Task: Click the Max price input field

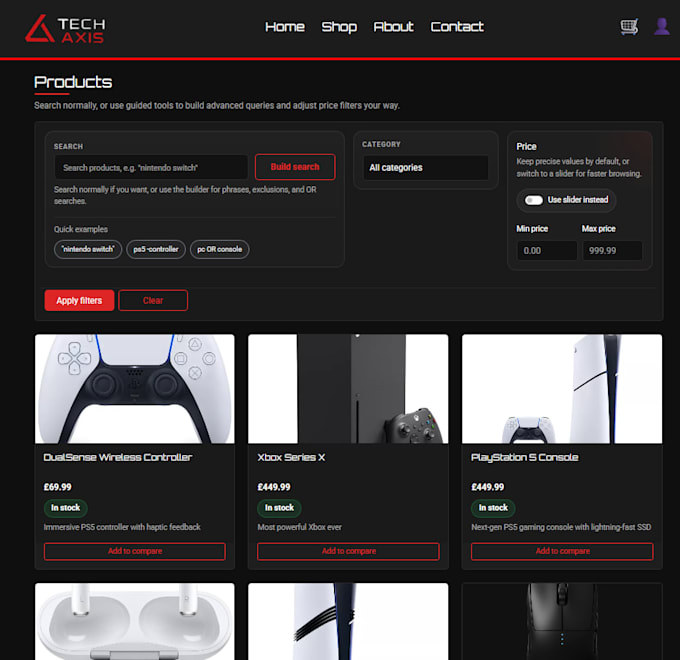Action: pos(612,251)
